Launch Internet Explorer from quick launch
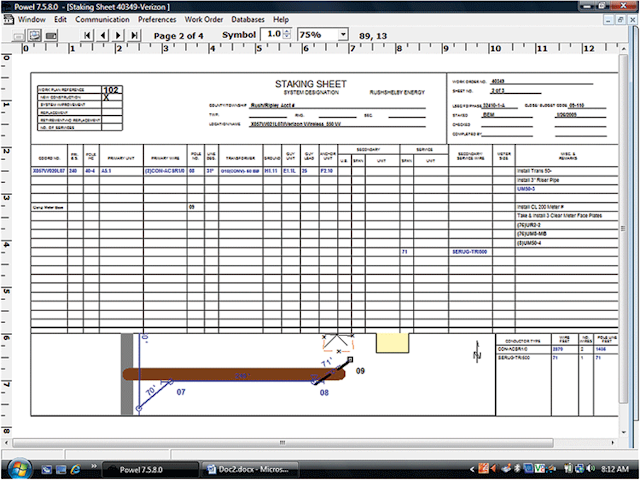 click(x=76, y=469)
